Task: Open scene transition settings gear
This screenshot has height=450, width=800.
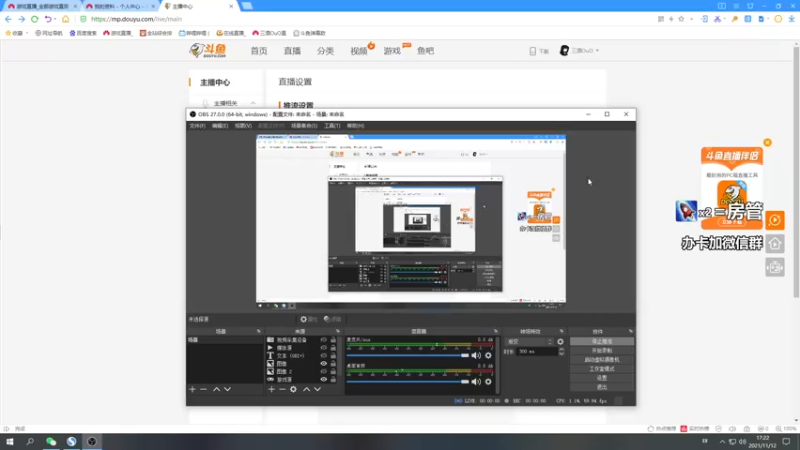Action: (x=560, y=342)
